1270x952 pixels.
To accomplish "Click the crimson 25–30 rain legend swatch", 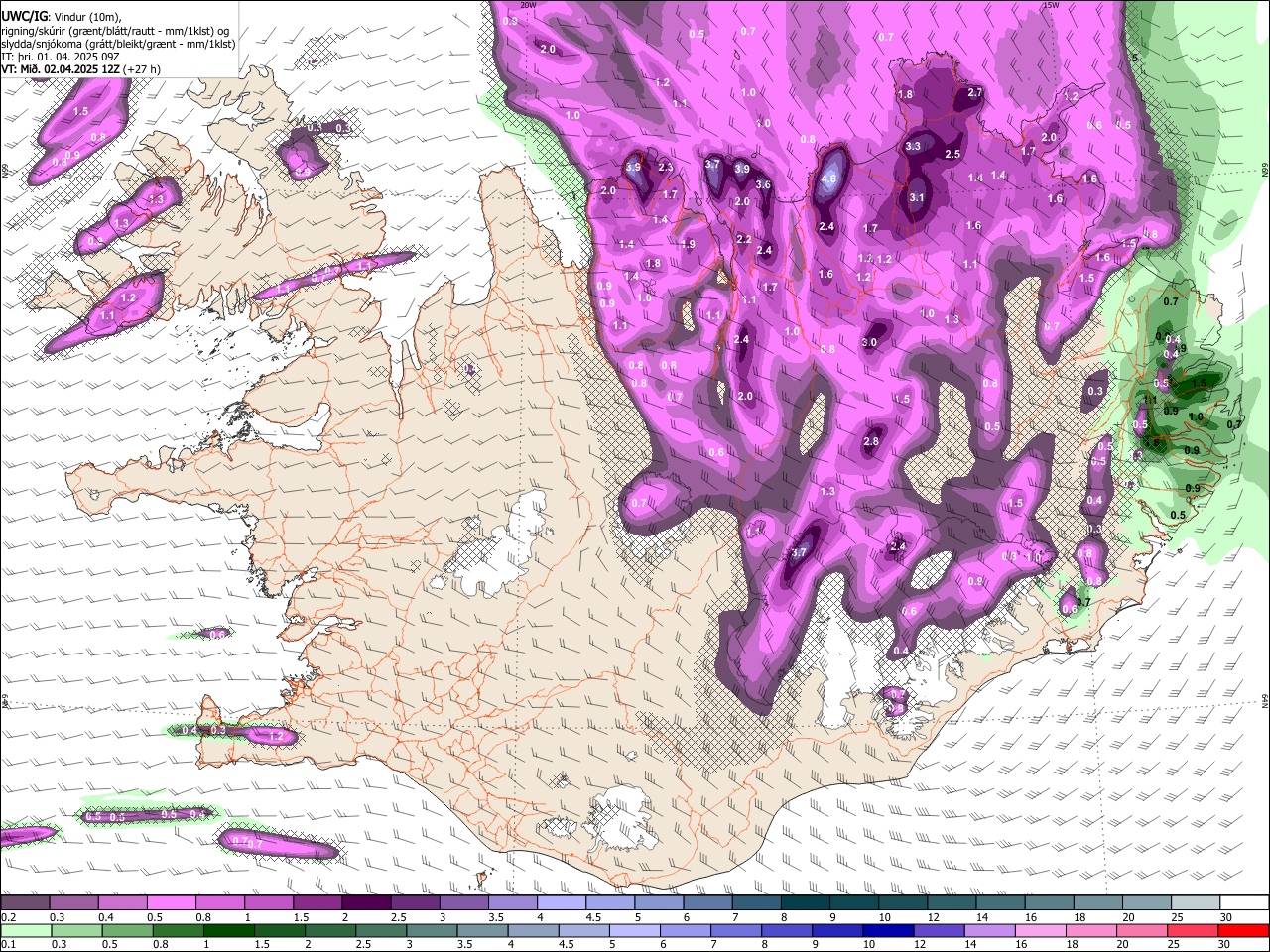I will click(1194, 931).
